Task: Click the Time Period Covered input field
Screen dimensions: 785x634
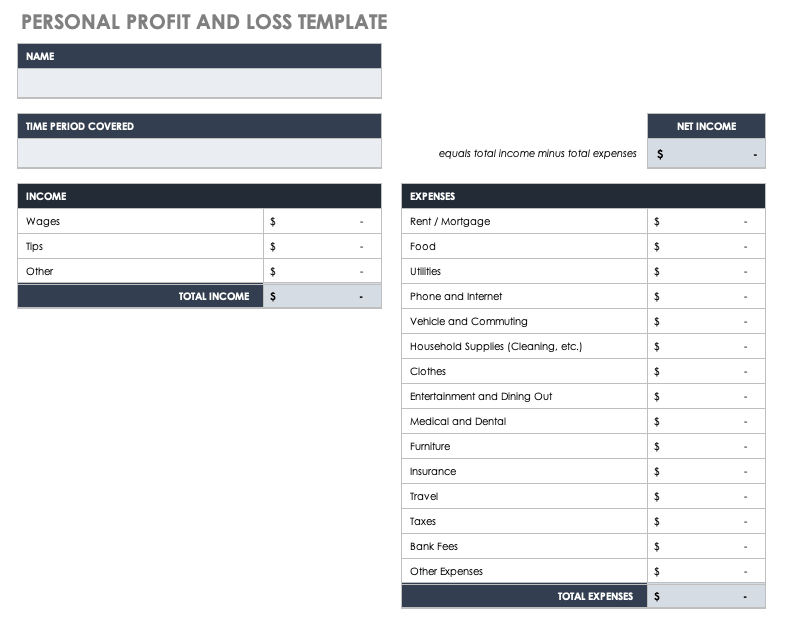Action: pyautogui.click(x=199, y=153)
